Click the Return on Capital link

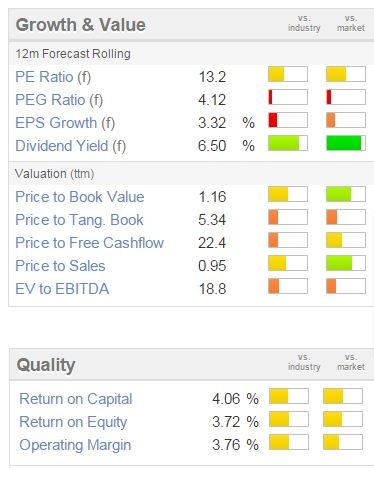coord(76,399)
